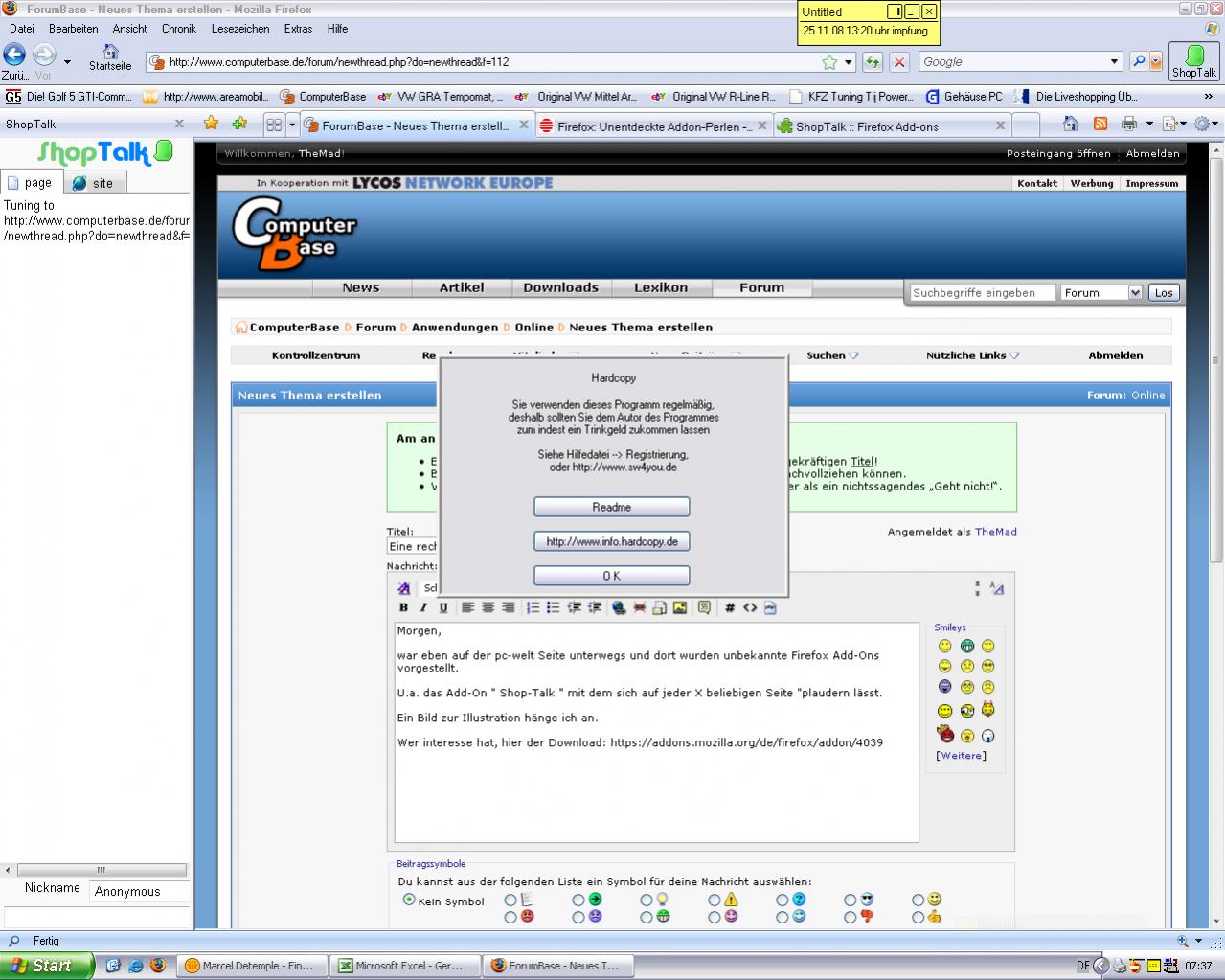Click the wrap quote tags icon
The image size is (1225, 980).
tap(704, 607)
